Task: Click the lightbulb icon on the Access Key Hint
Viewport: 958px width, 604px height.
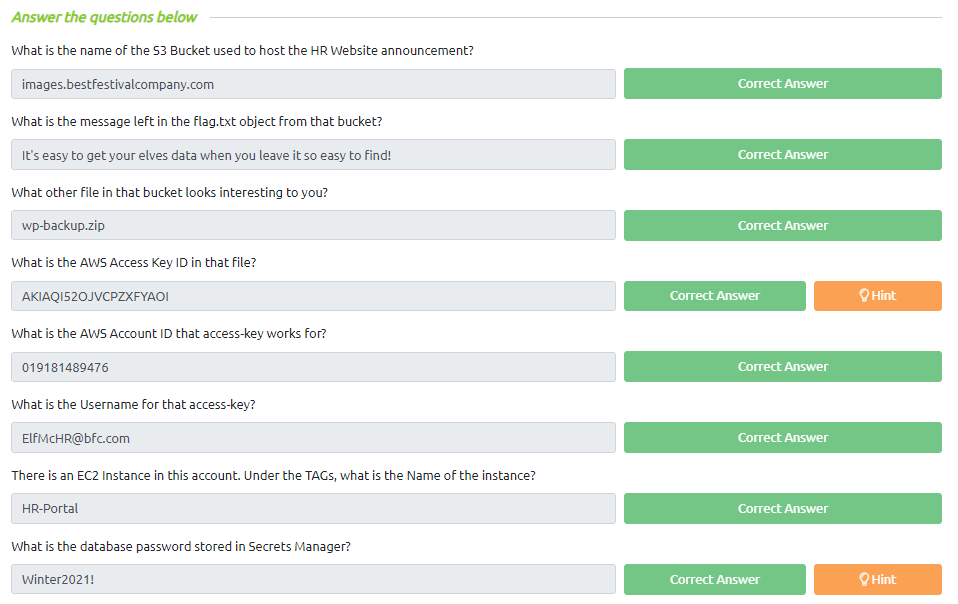Action: pos(864,296)
